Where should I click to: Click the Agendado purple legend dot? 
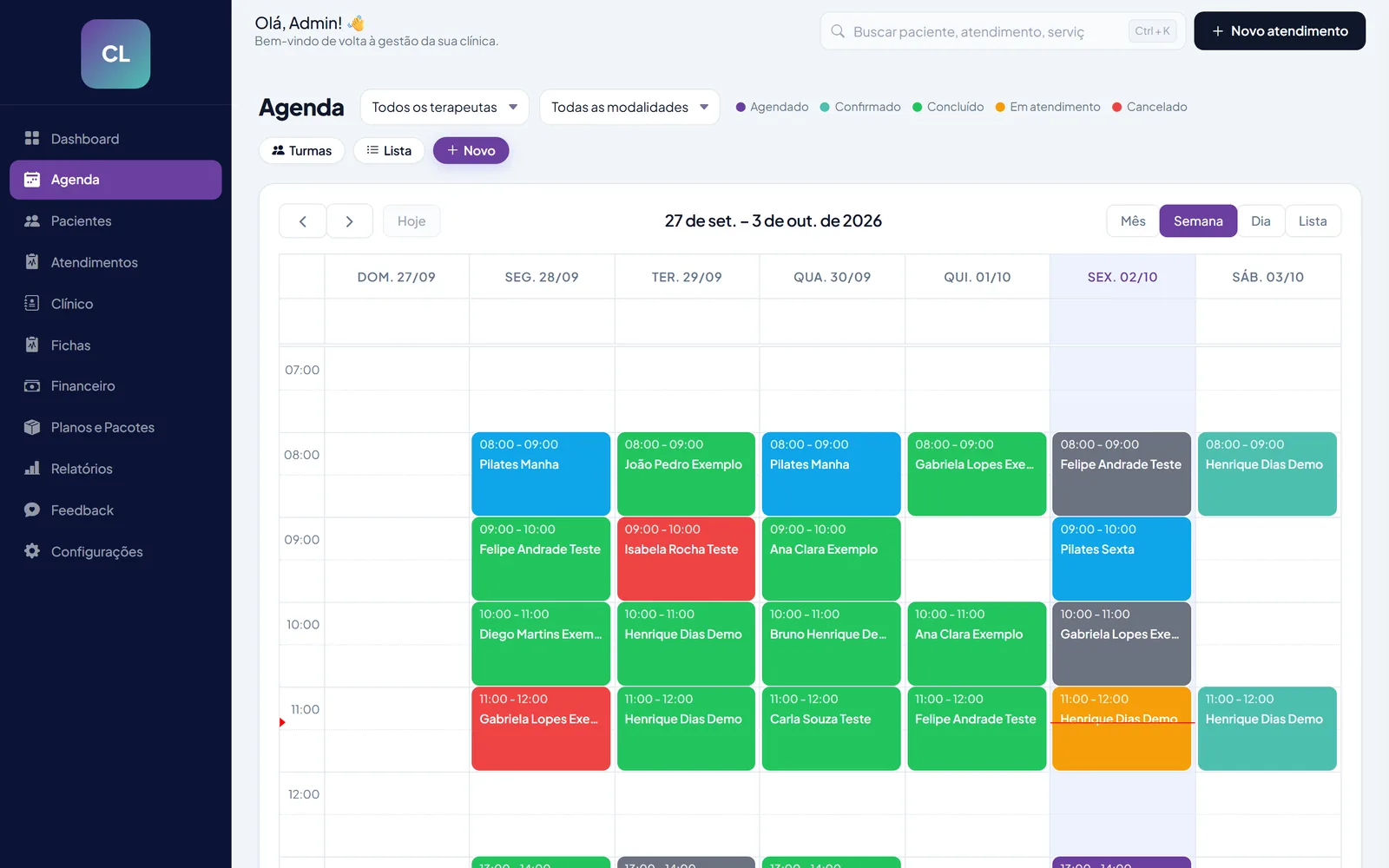(x=741, y=108)
